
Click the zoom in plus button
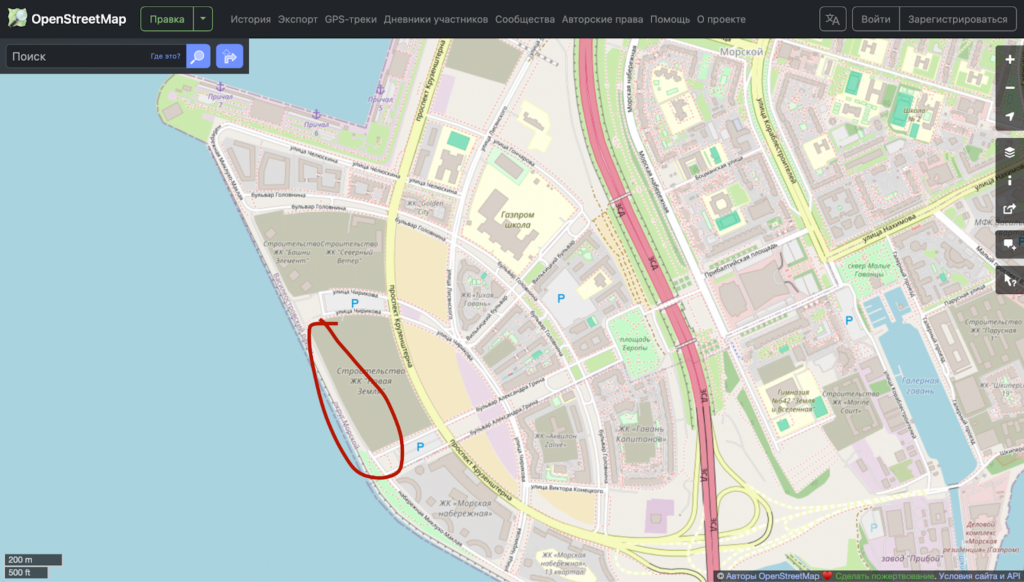coord(1009,60)
